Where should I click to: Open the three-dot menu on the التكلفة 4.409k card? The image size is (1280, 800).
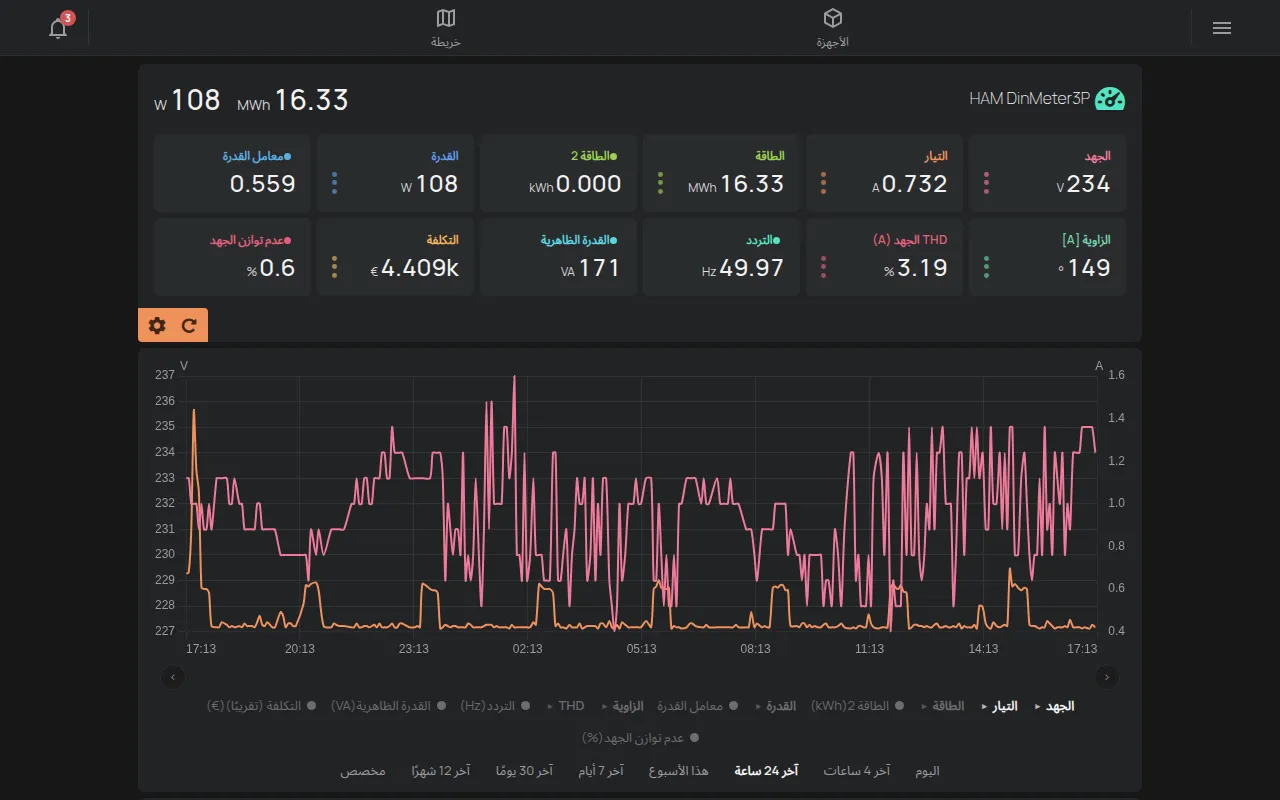pos(335,267)
